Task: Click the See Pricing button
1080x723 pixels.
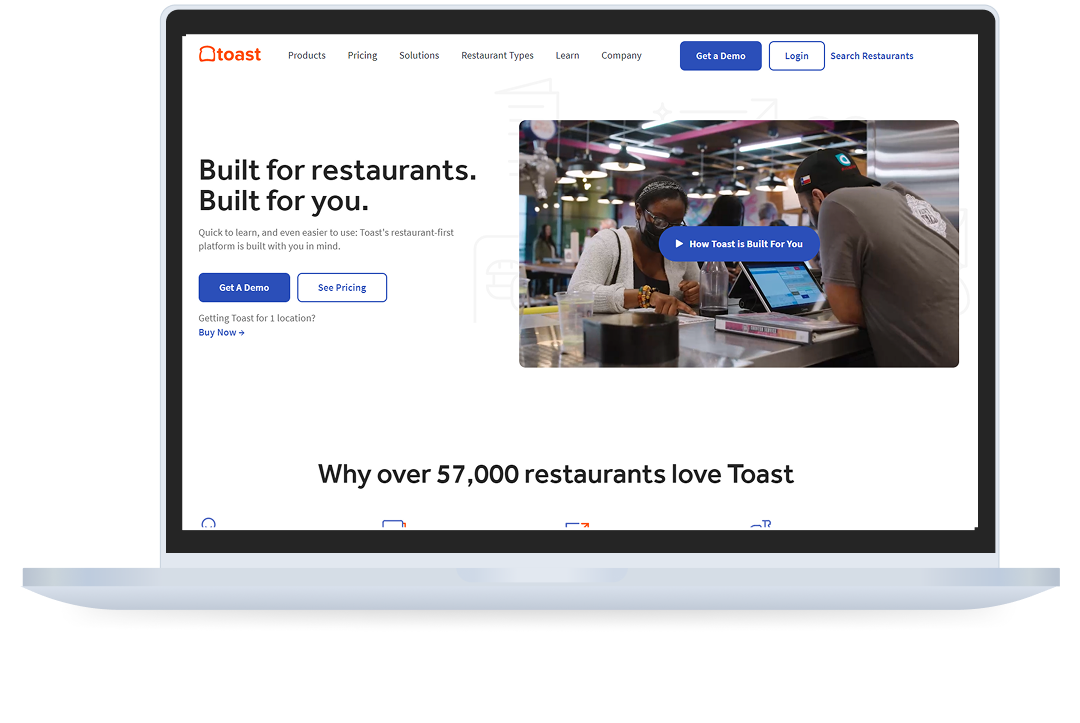Action: pyautogui.click(x=342, y=288)
